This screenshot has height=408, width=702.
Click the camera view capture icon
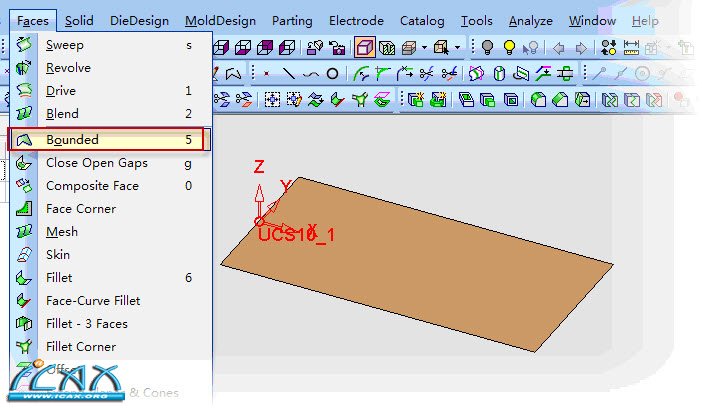point(337,47)
